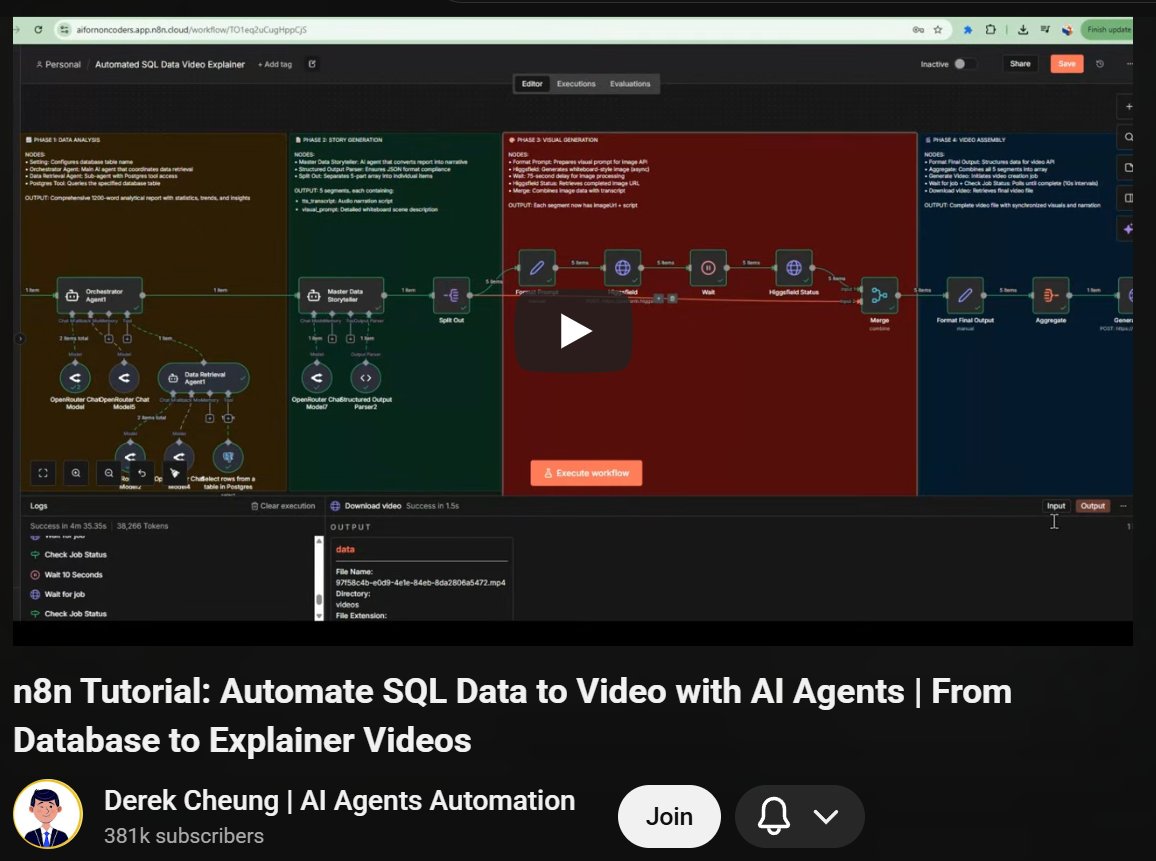Open the password key icon in address bar

pyautogui.click(x=918, y=29)
